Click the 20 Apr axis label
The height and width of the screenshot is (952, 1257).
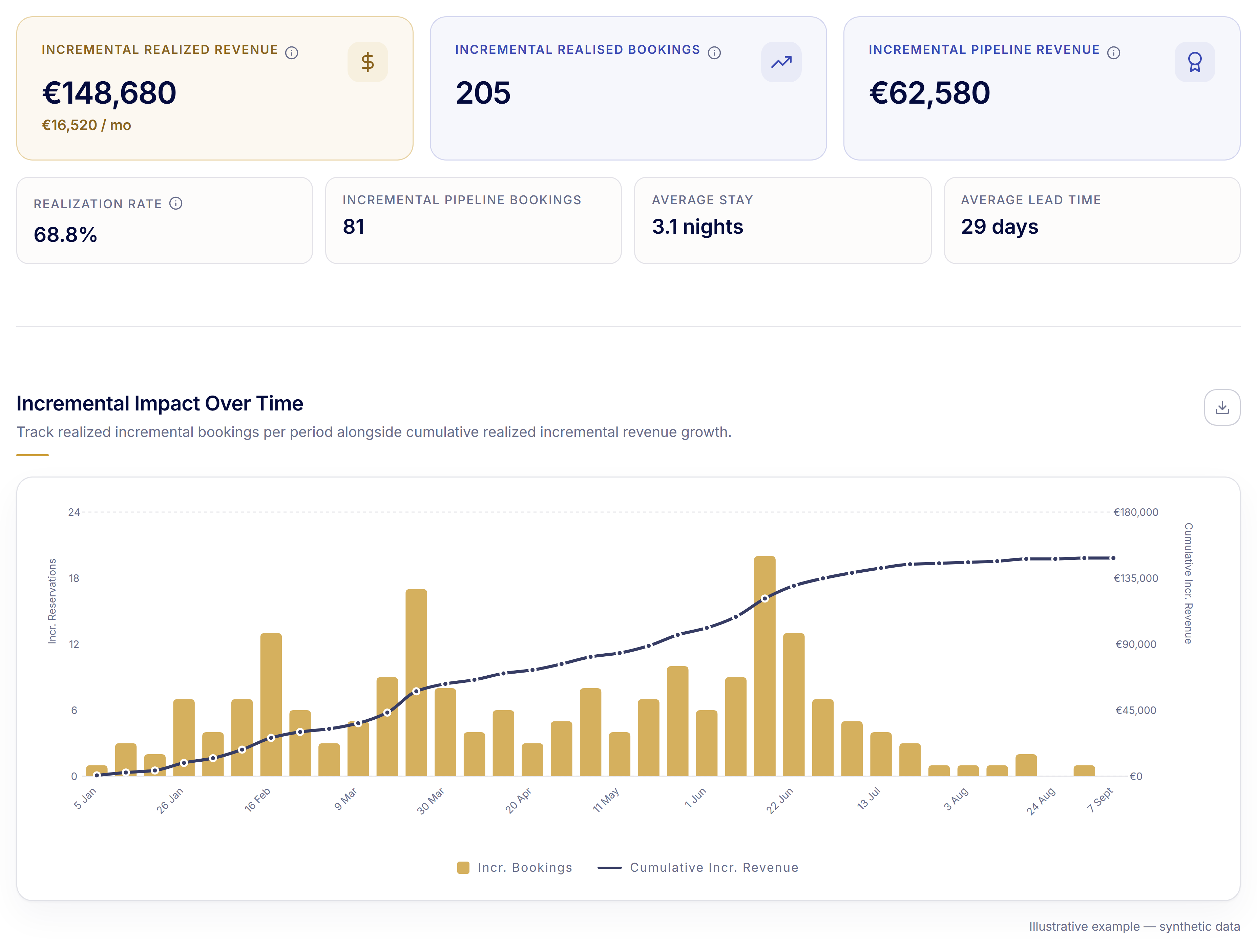pos(518,800)
